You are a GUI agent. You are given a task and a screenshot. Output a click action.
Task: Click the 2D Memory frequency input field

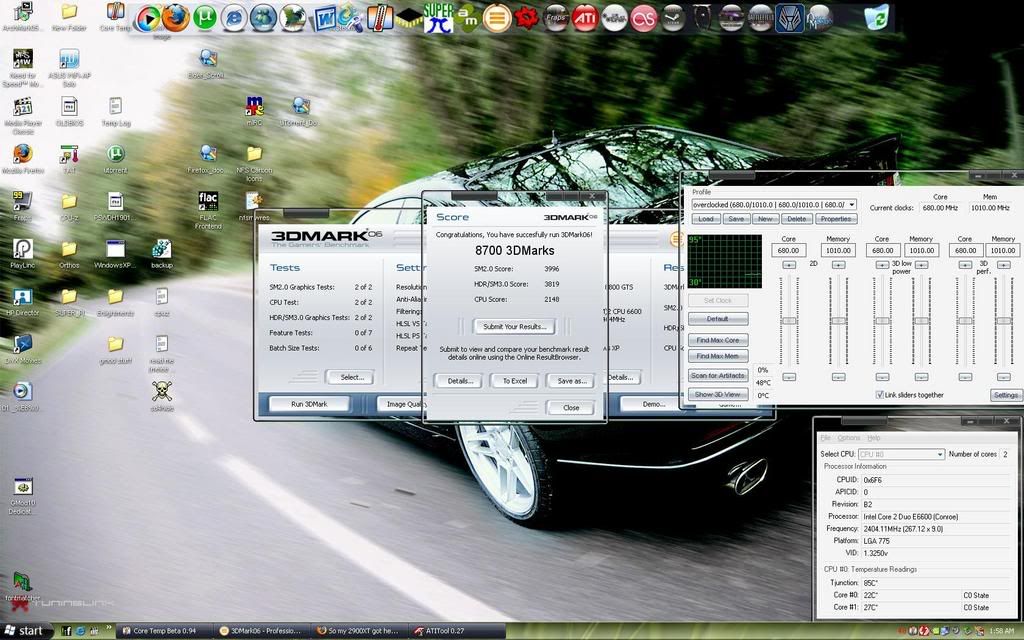point(839,250)
